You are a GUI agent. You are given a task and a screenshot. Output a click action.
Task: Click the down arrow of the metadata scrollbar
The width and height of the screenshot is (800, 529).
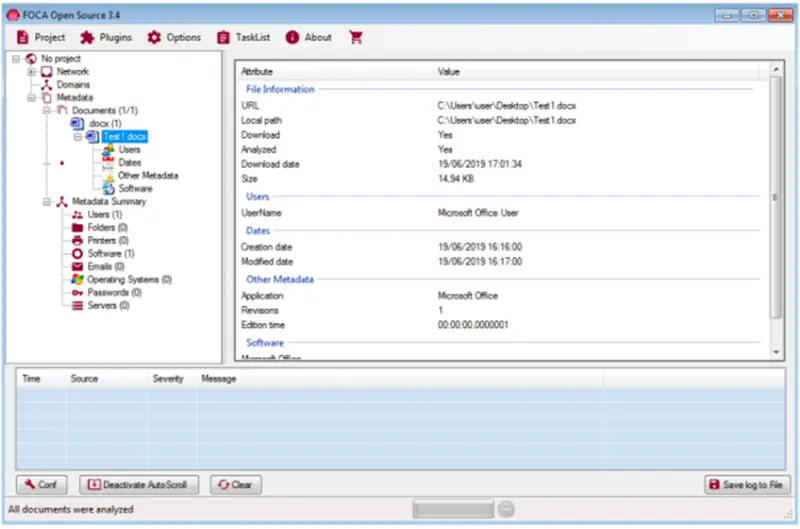pos(776,352)
